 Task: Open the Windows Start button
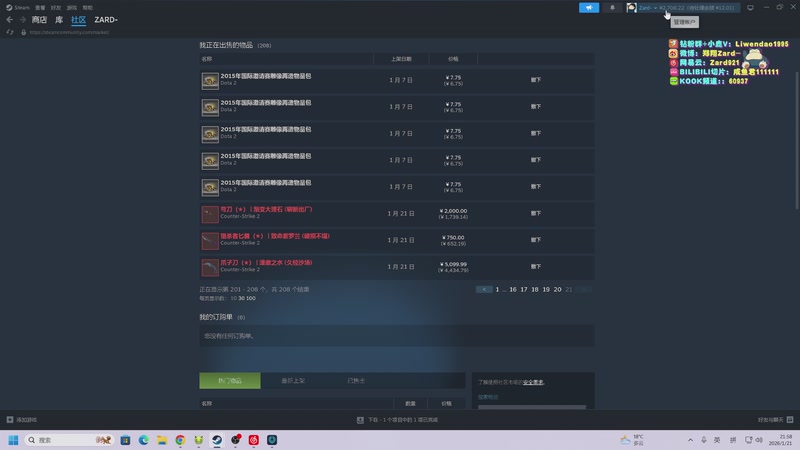(x=13, y=440)
